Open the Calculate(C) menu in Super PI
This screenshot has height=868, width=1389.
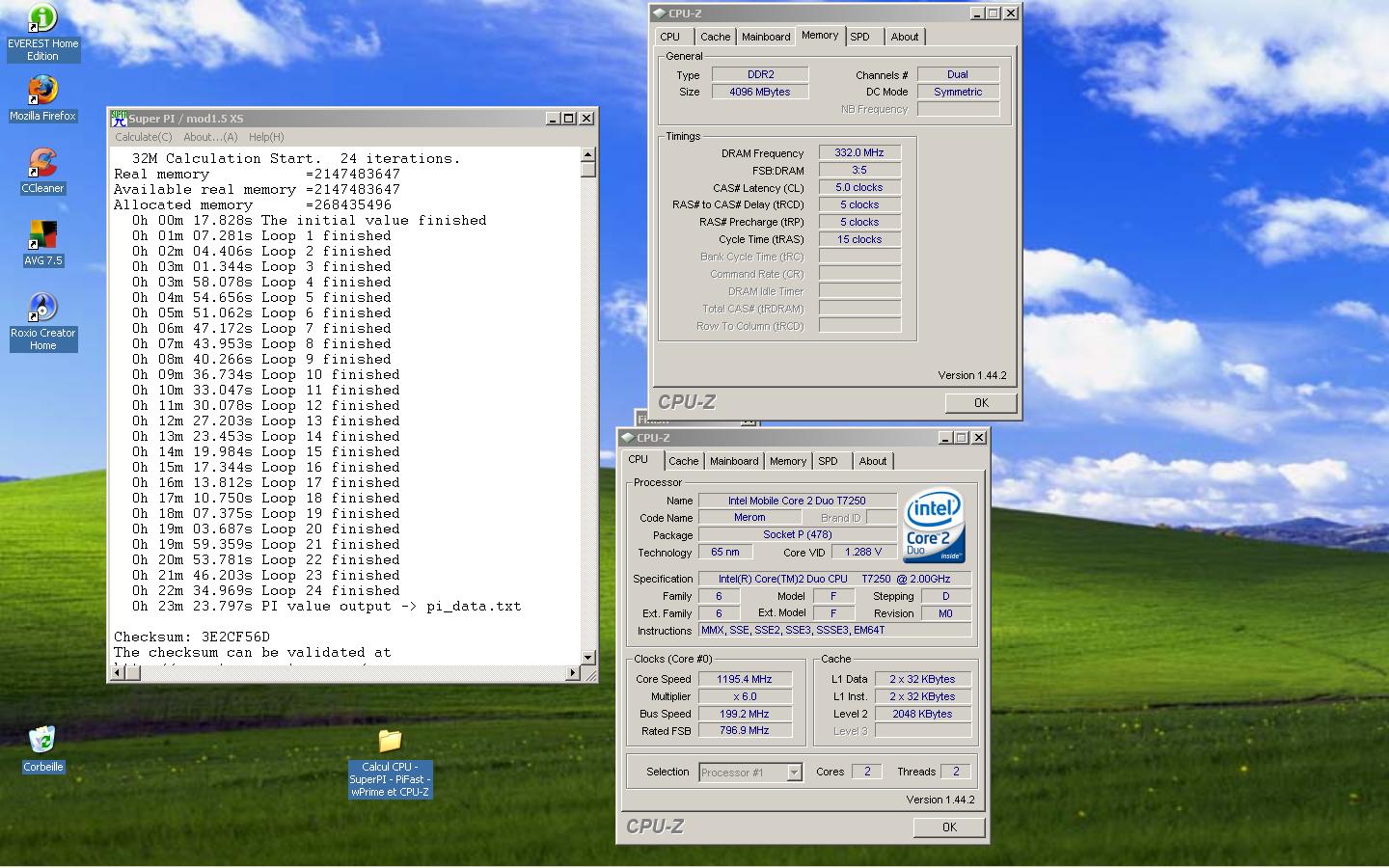click(144, 137)
